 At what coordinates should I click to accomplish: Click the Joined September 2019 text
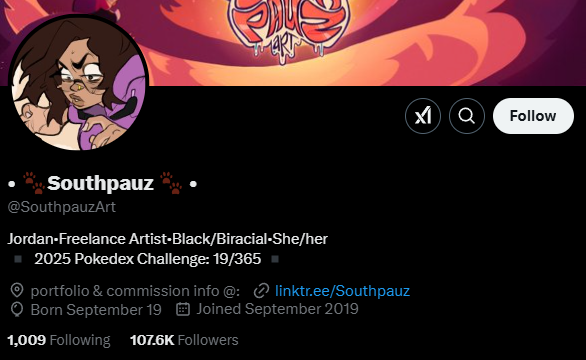click(277, 309)
